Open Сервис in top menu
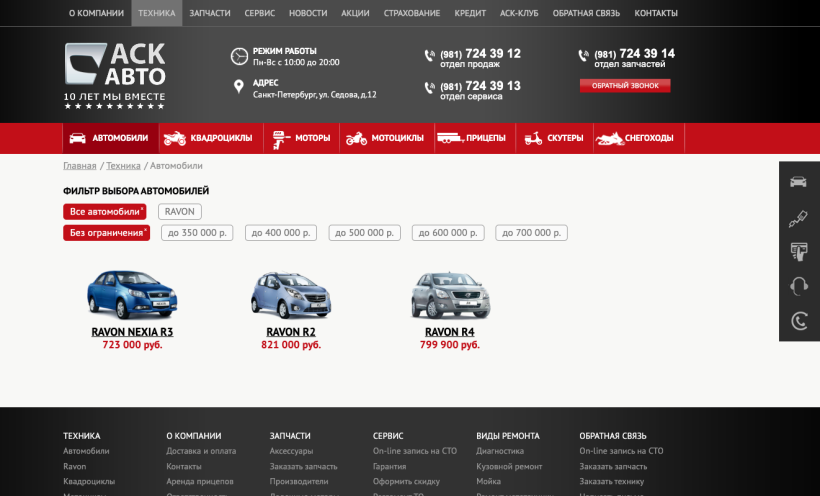The height and width of the screenshot is (496, 820). 259,13
